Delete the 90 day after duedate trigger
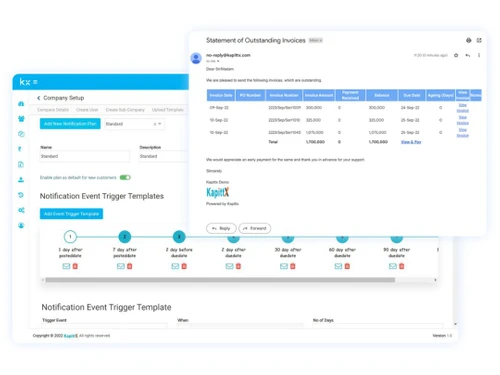500x375 pixels. coord(402,266)
